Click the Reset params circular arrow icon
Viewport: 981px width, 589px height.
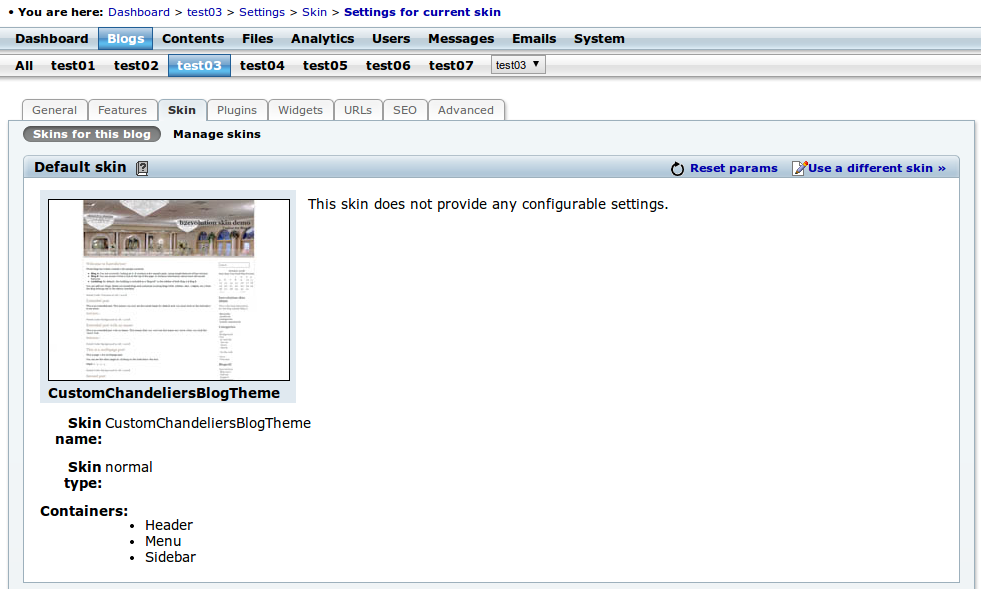(677, 168)
